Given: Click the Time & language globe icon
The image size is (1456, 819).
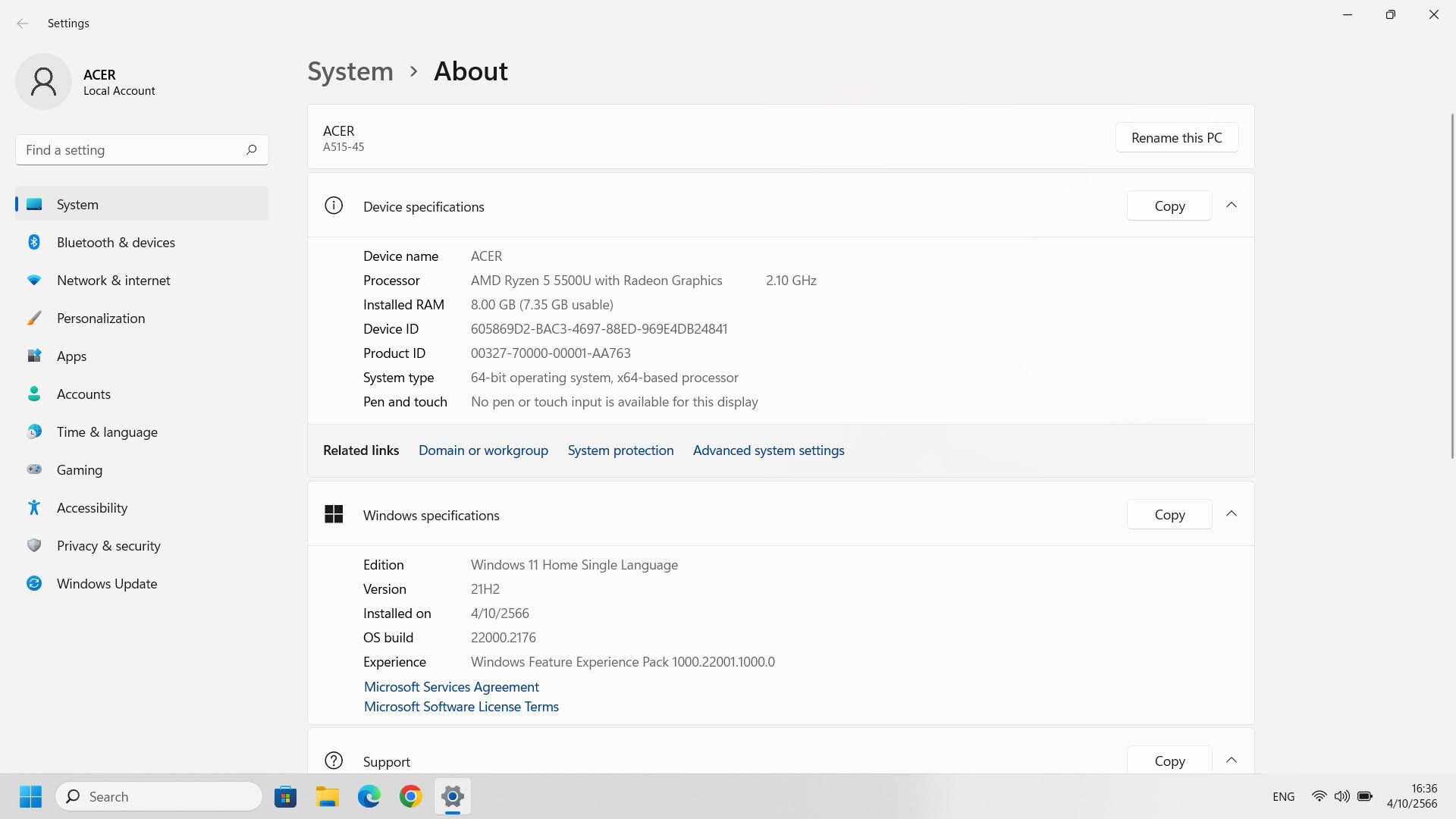Looking at the screenshot, I should point(34,431).
